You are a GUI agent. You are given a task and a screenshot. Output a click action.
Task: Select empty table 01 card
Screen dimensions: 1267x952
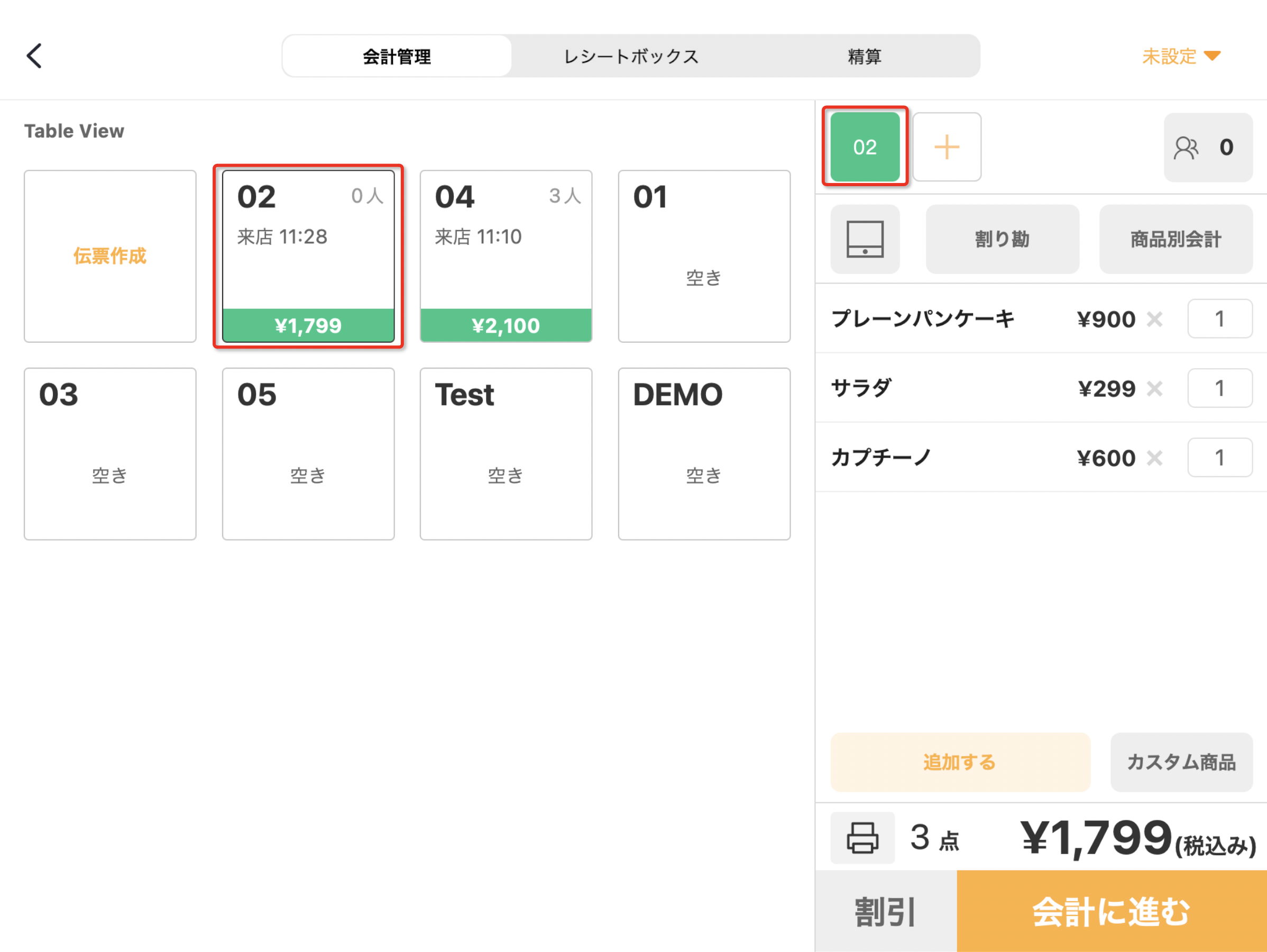click(704, 256)
